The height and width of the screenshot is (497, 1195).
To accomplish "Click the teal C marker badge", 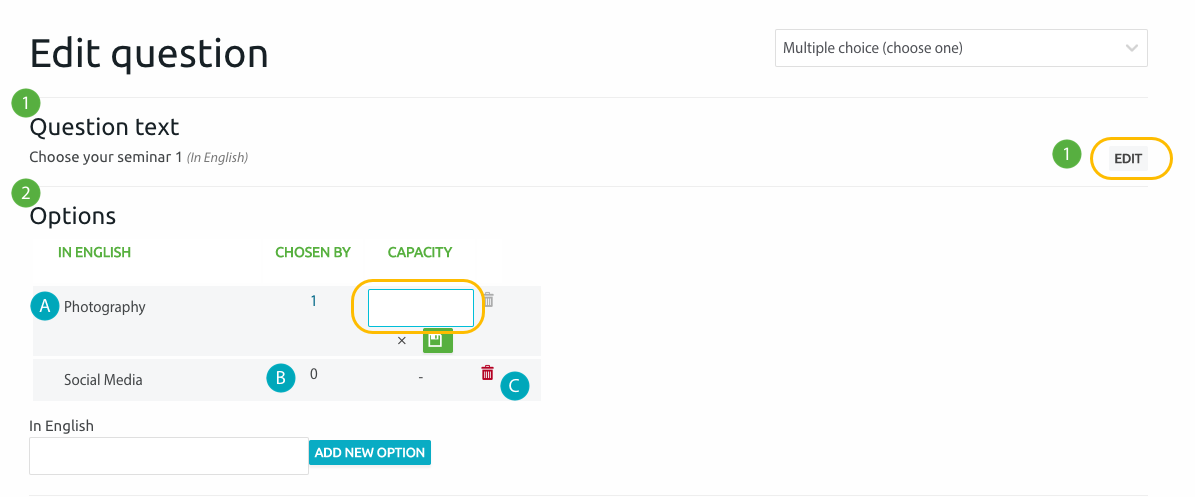I will point(514,386).
